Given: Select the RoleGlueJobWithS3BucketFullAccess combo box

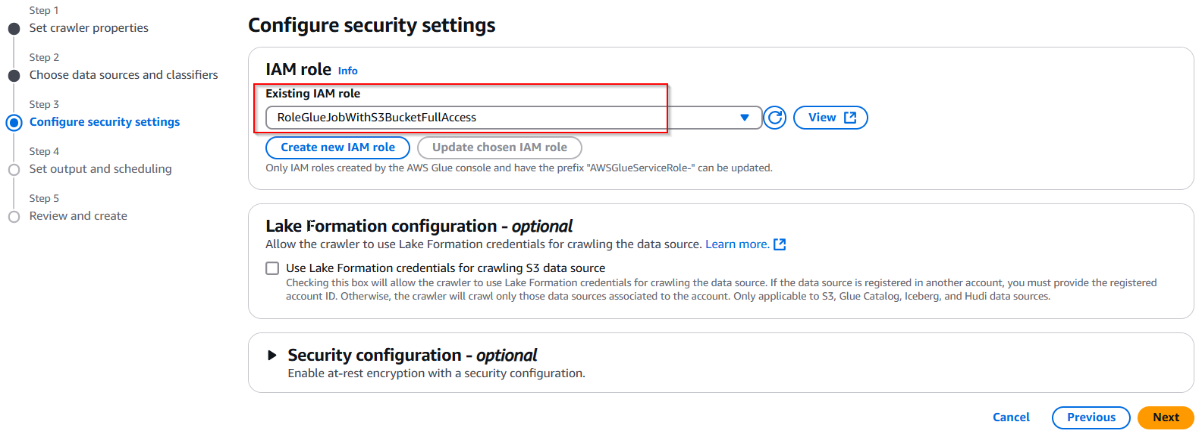Looking at the screenshot, I should 500,118.
